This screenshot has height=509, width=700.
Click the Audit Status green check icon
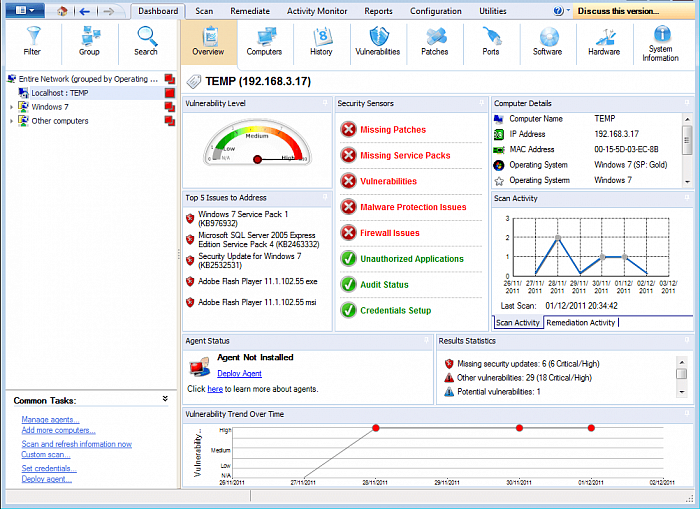[x=349, y=284]
